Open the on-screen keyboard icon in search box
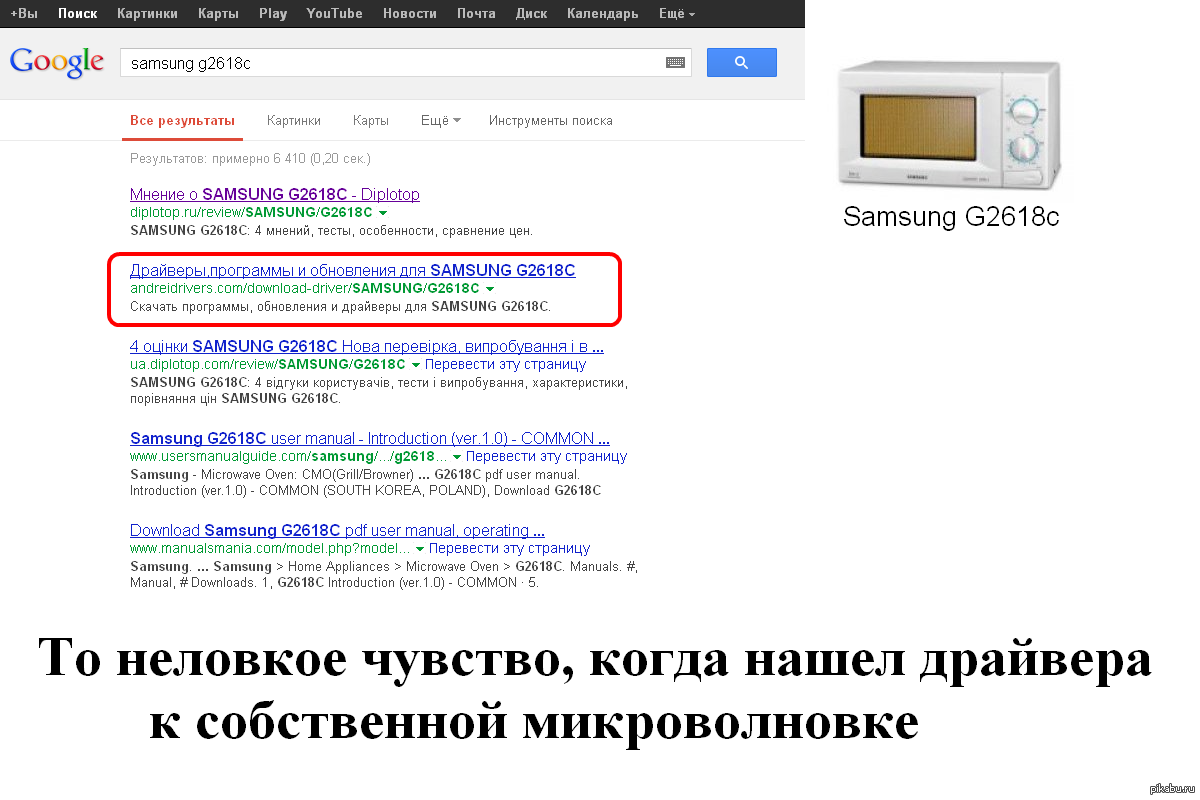The image size is (1200, 800). pos(676,63)
